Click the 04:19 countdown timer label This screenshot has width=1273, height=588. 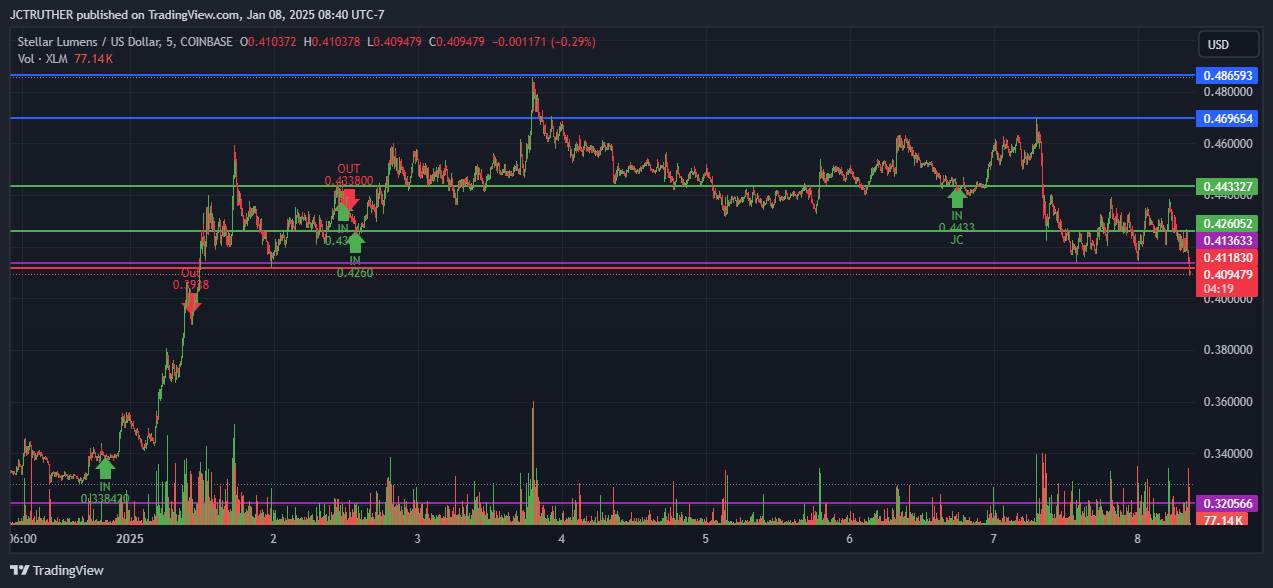(x=1218, y=289)
